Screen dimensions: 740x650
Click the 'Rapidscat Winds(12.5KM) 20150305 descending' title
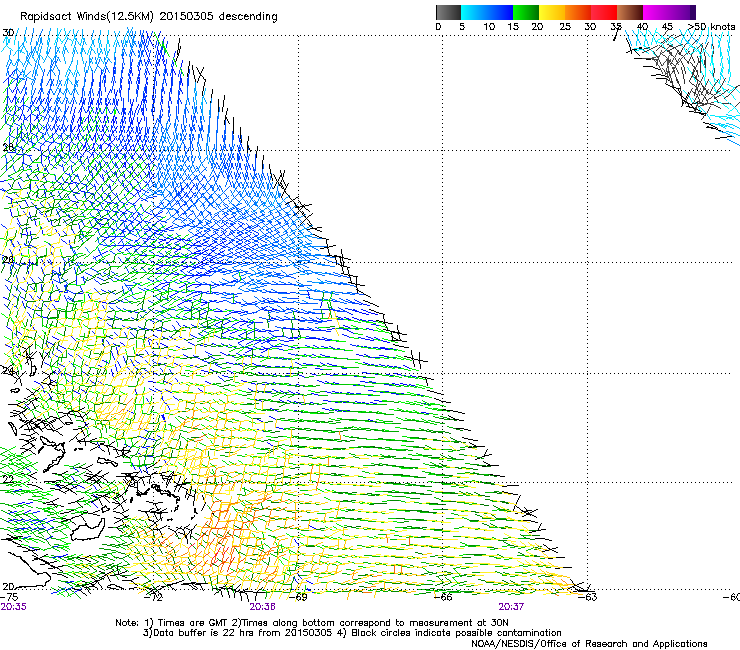tap(149, 17)
